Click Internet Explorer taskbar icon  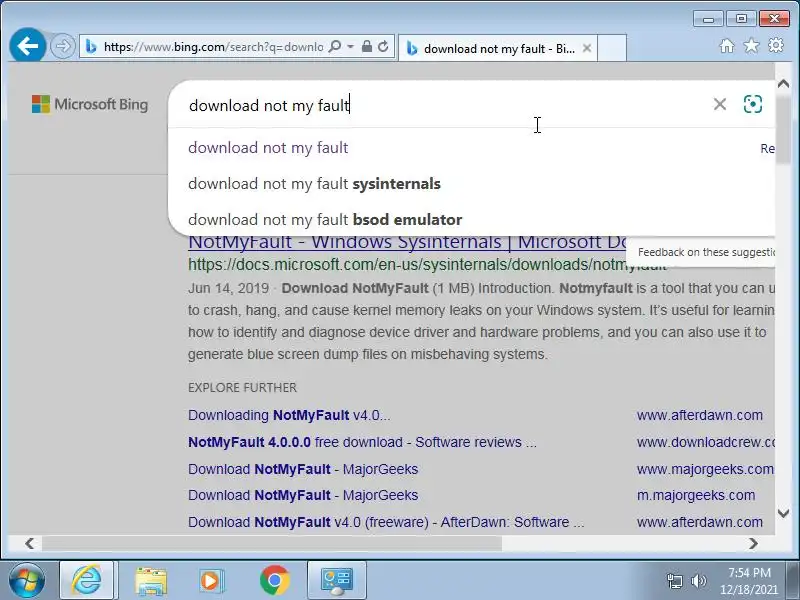[x=88, y=580]
